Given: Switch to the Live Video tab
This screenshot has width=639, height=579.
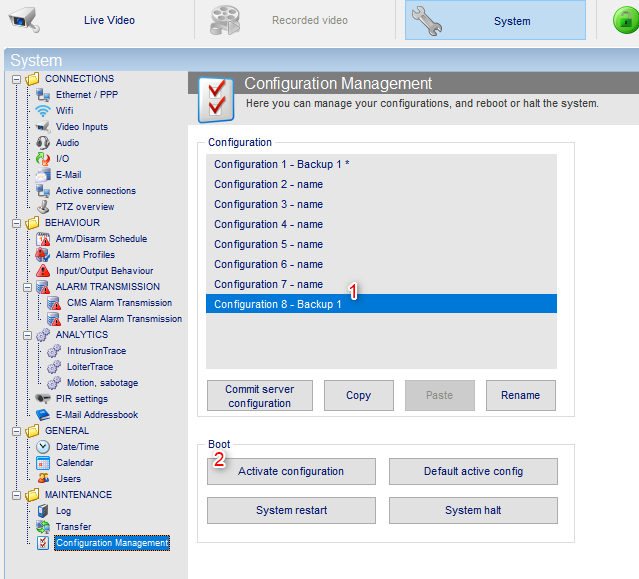Looking at the screenshot, I should click(109, 20).
